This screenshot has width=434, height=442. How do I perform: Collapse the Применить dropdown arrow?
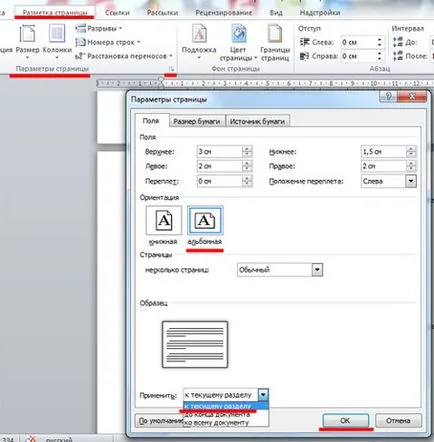pyautogui.click(x=263, y=395)
